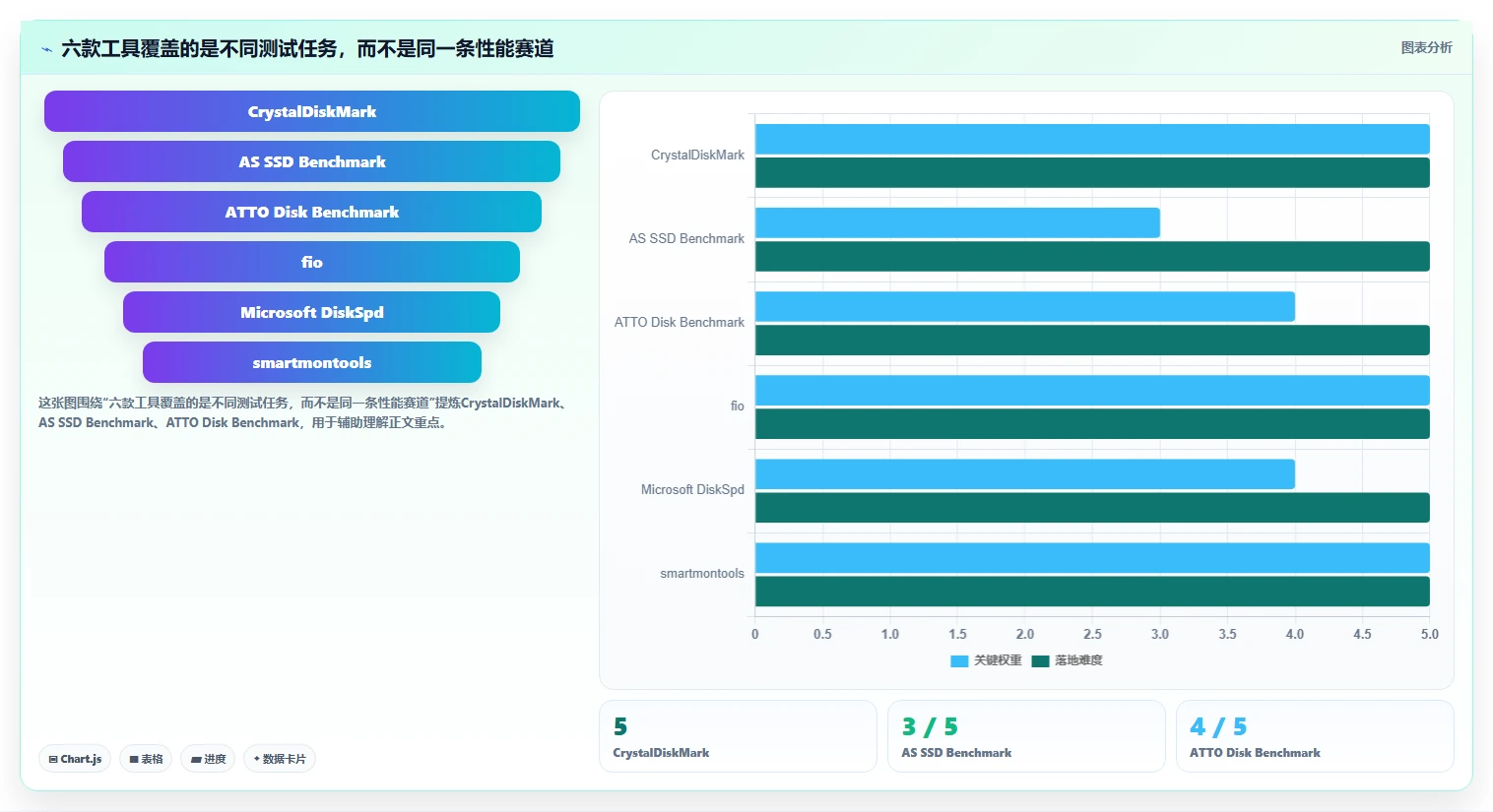Screen dimensions: 1493x812
Task: Click AS SSD Benchmark blue bar
Action: tap(957, 222)
